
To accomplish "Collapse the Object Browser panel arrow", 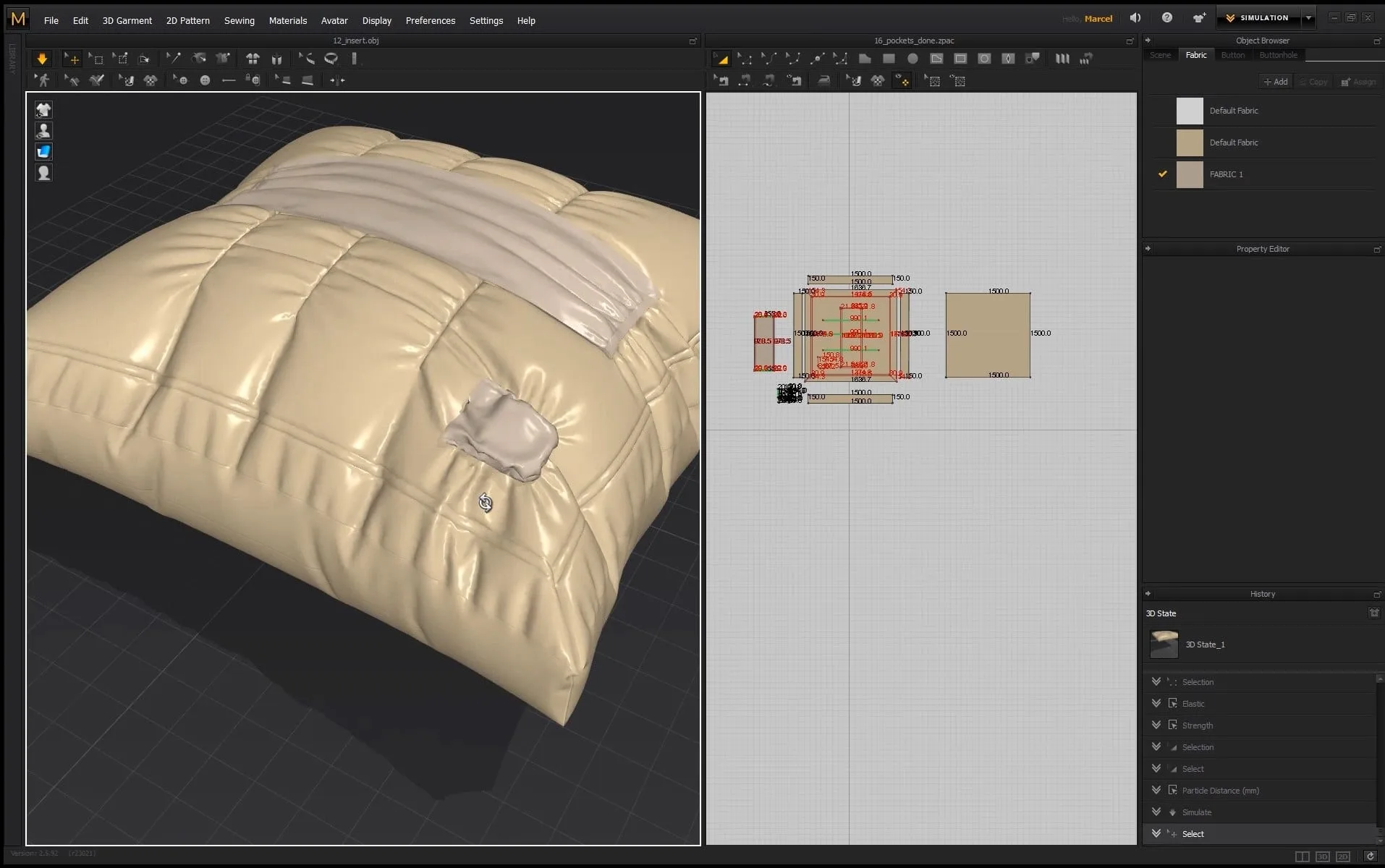I will coord(1148,41).
